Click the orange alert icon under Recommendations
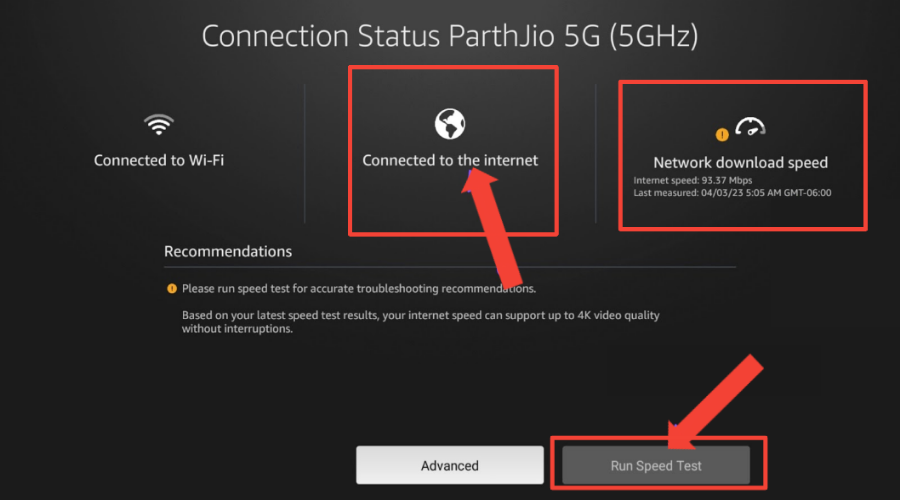 click(x=172, y=288)
